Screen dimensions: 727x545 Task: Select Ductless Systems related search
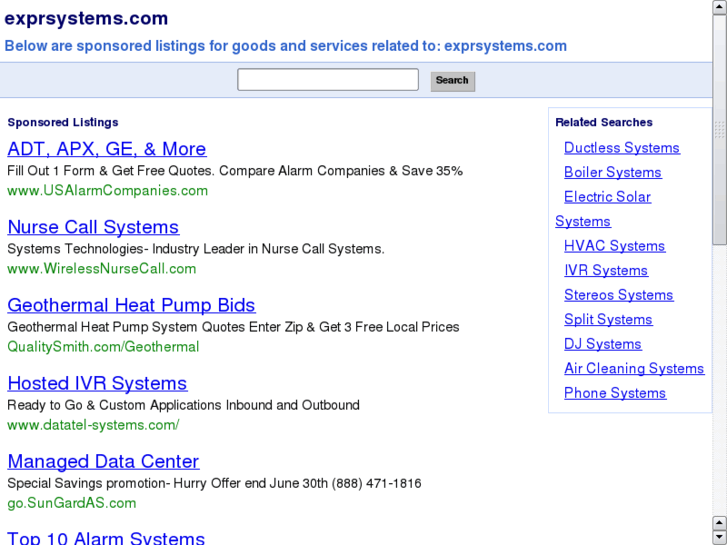(622, 147)
